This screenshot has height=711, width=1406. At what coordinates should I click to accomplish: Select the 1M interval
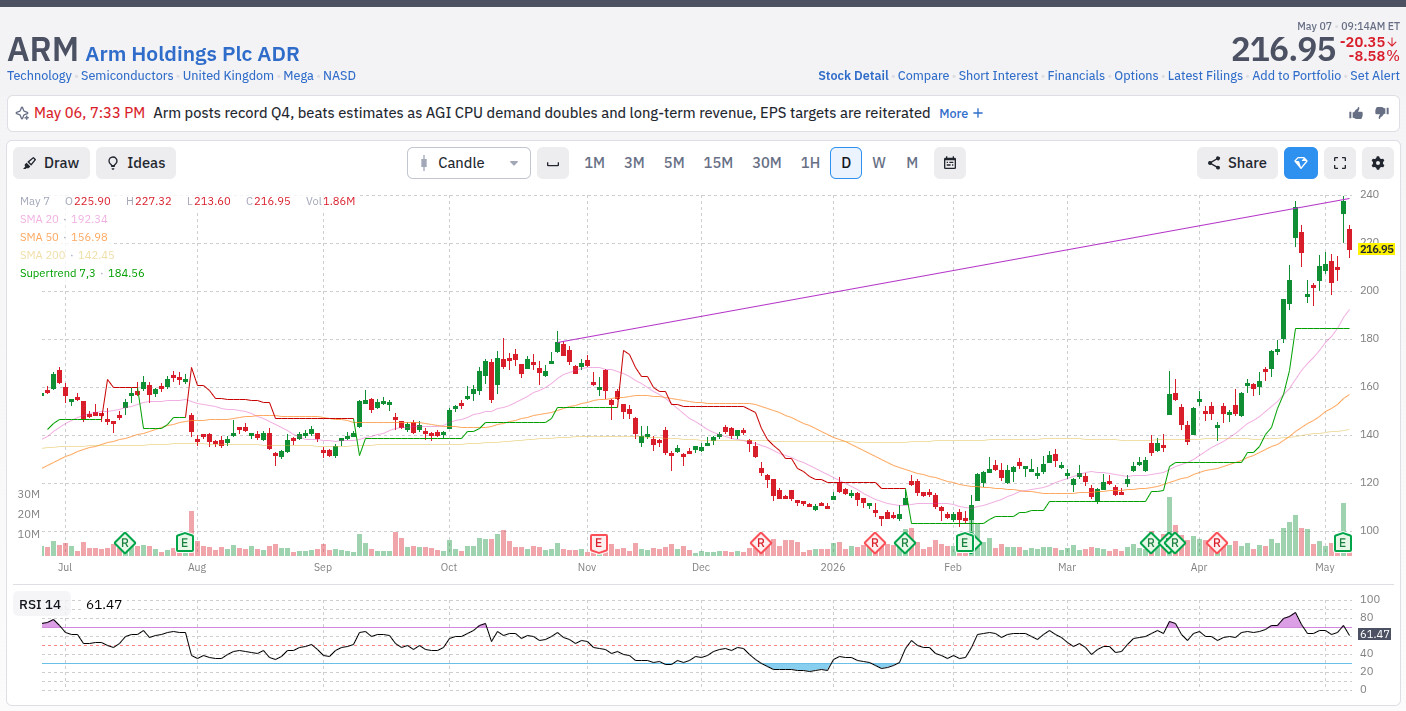pyautogui.click(x=594, y=163)
